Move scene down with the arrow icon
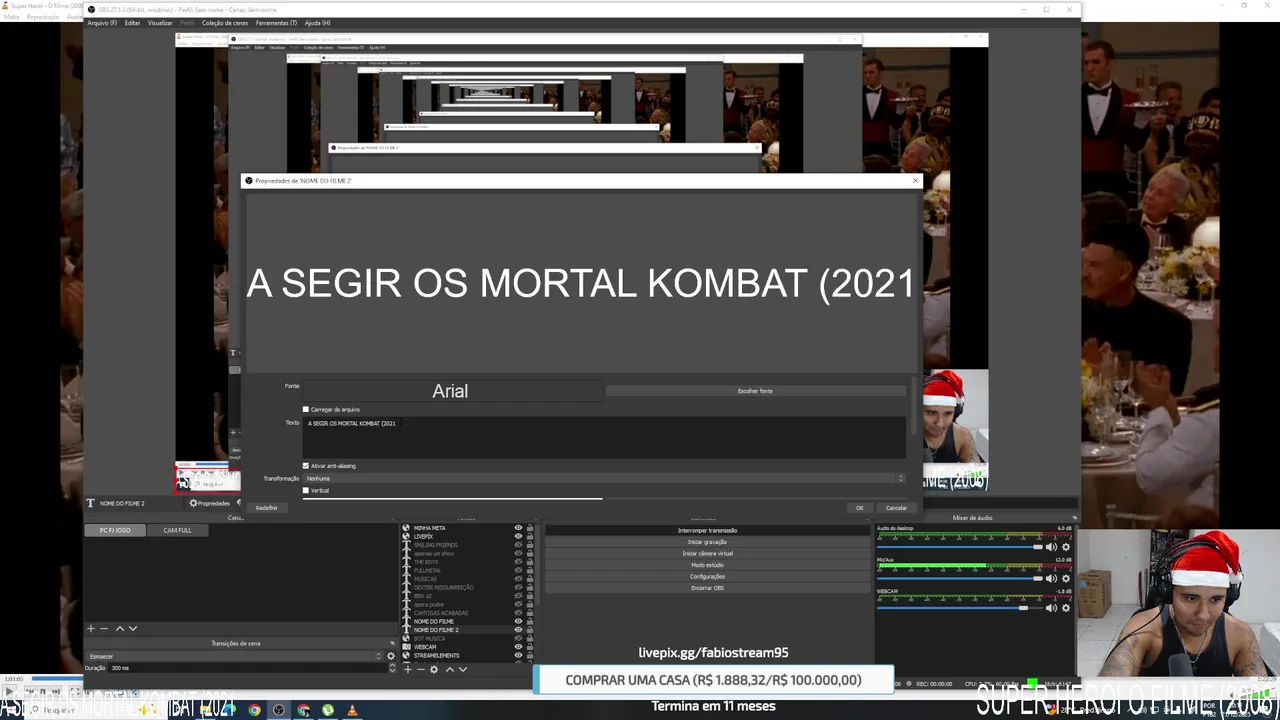This screenshot has height=720, width=1280. pyautogui.click(x=133, y=629)
